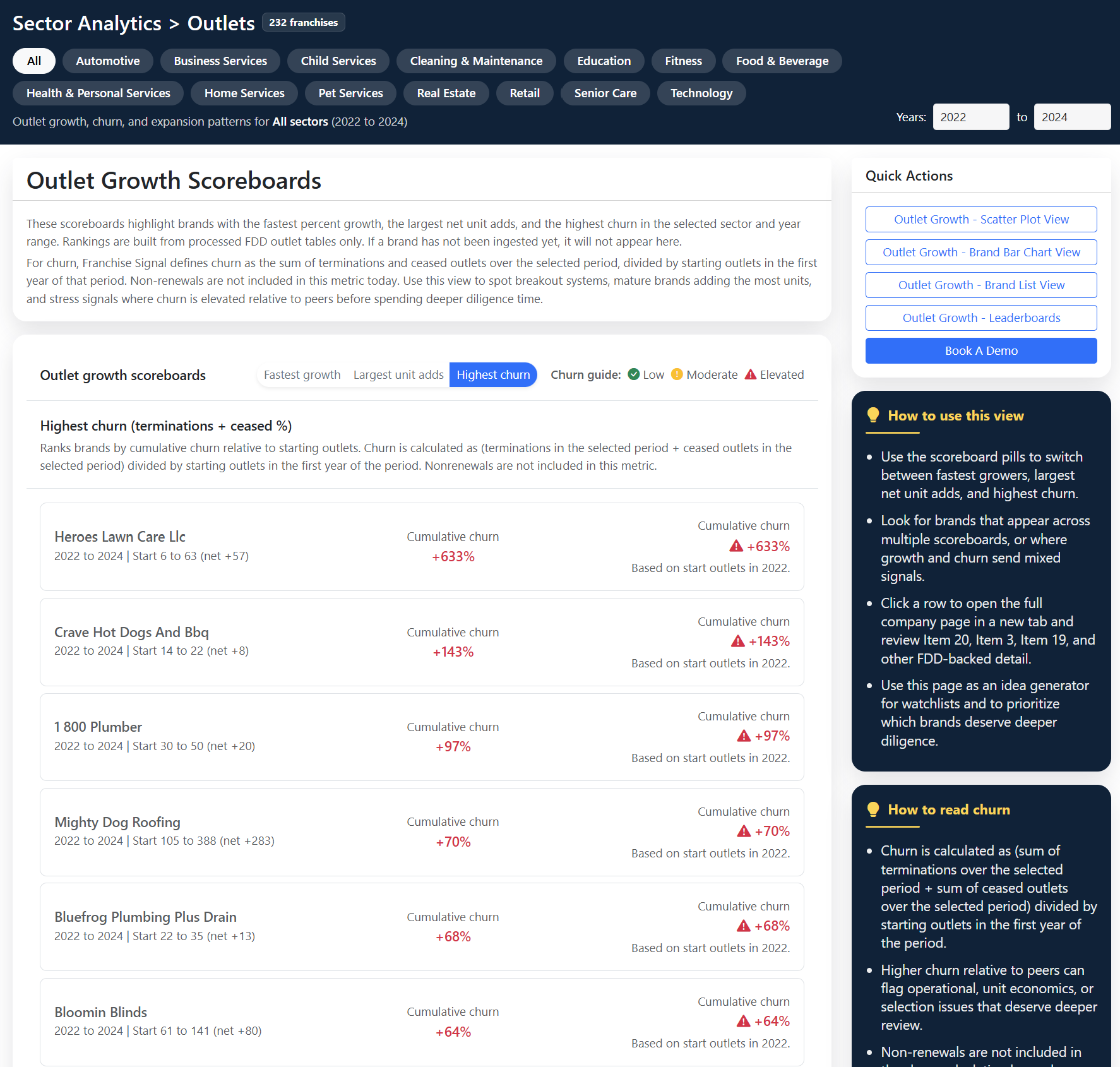
Task: Click the lightbulb icon for How to use this view
Action: 873,415
